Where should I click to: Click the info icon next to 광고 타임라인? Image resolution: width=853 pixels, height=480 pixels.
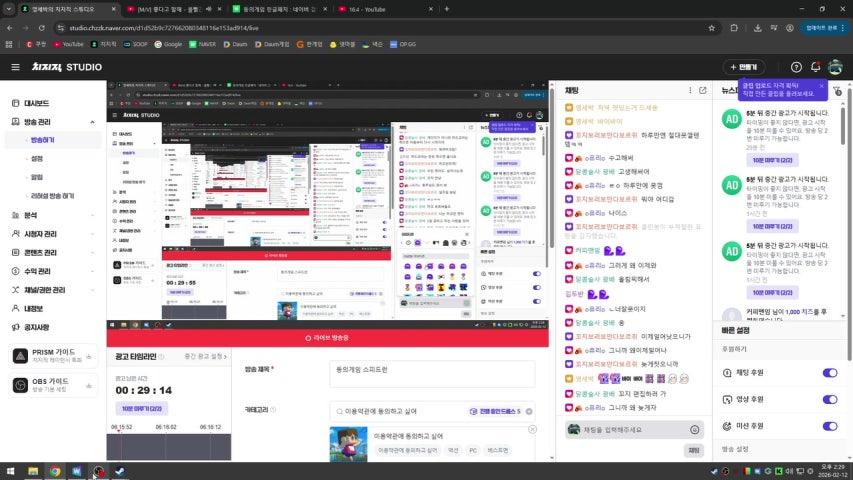161,357
